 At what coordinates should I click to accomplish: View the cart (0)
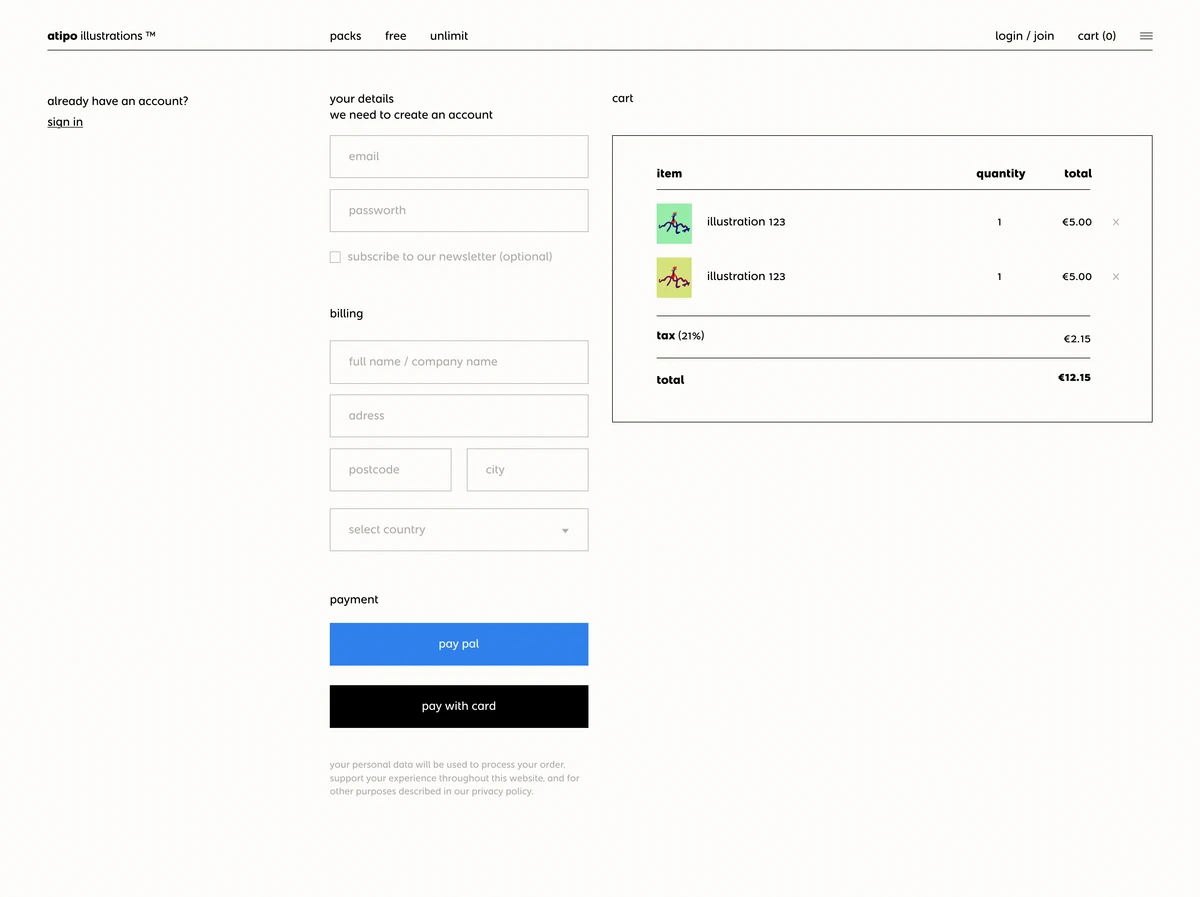tap(1096, 36)
